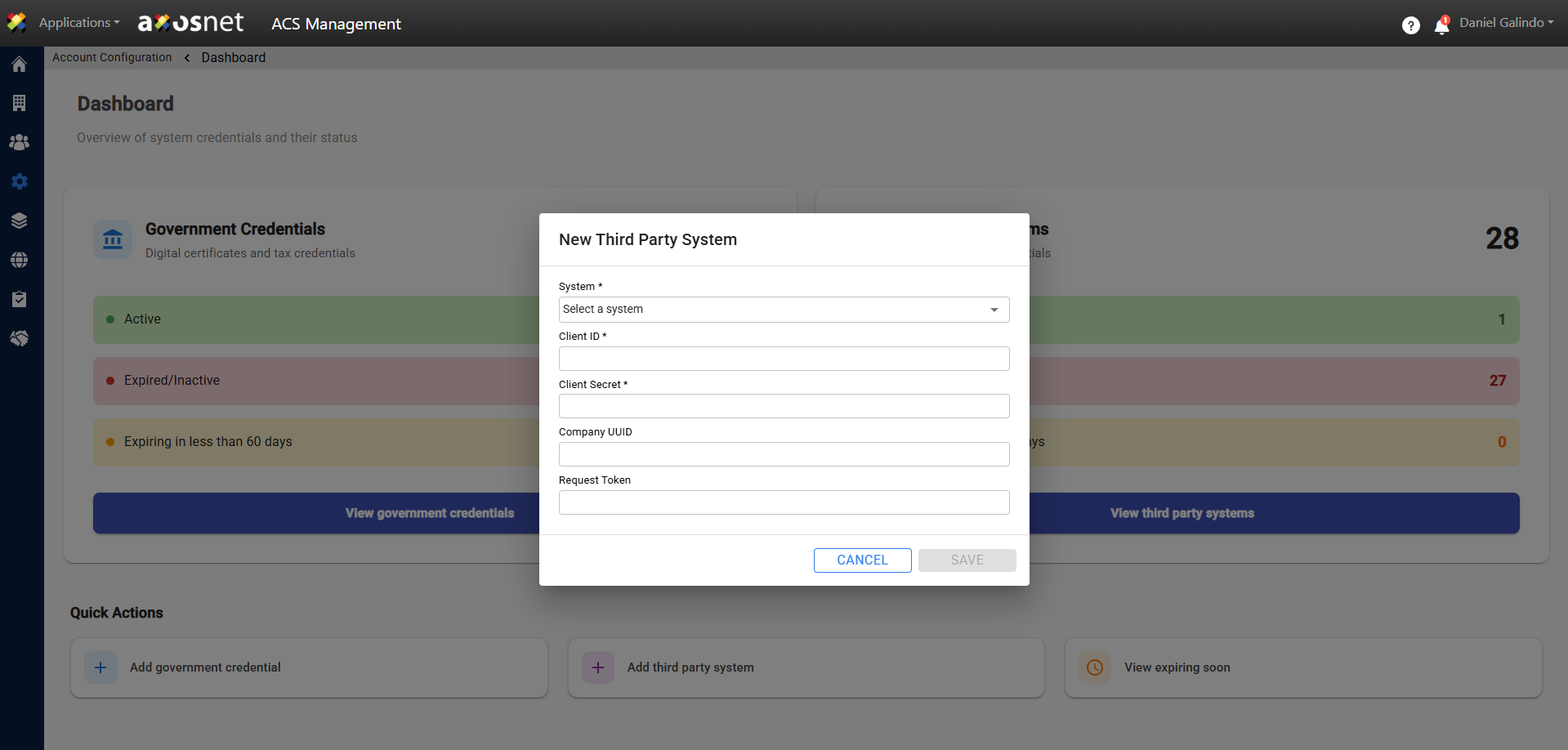1568x750 pixels.
Task: Click into the Client Secret field
Action: click(784, 406)
